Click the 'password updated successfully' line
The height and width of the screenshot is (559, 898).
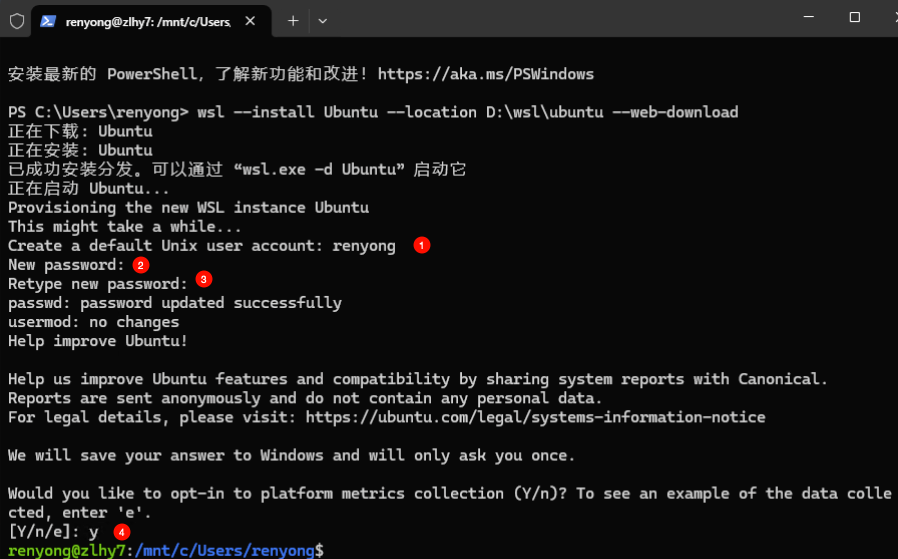(x=175, y=303)
